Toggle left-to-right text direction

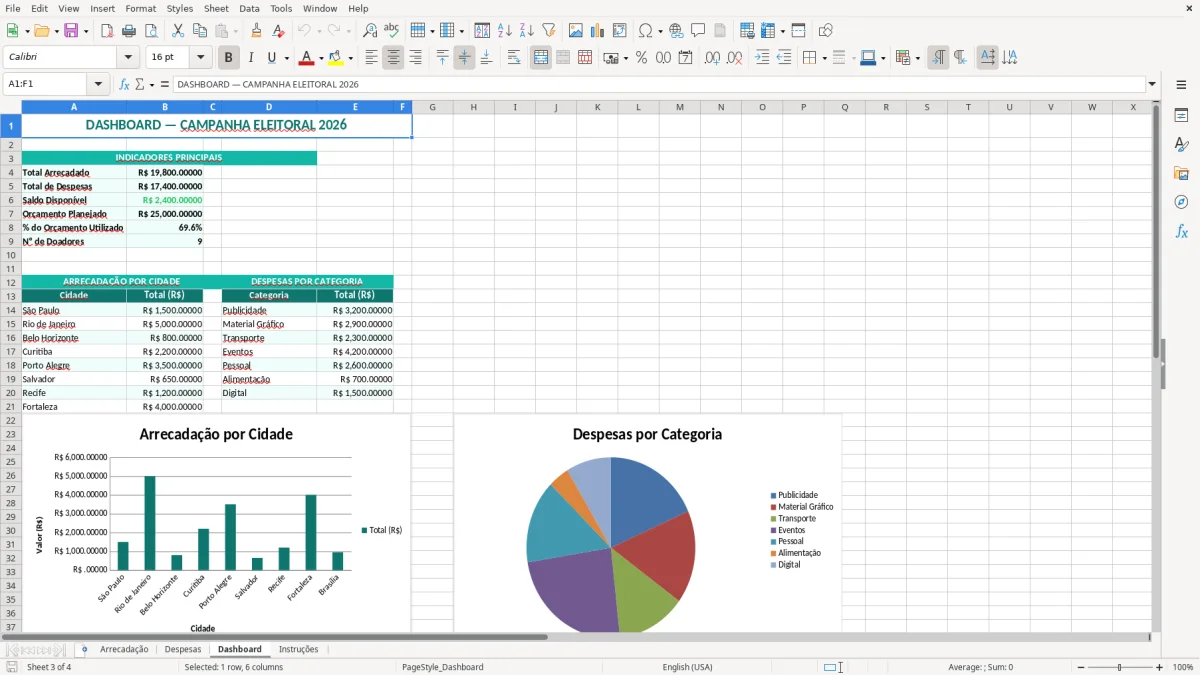(938, 58)
